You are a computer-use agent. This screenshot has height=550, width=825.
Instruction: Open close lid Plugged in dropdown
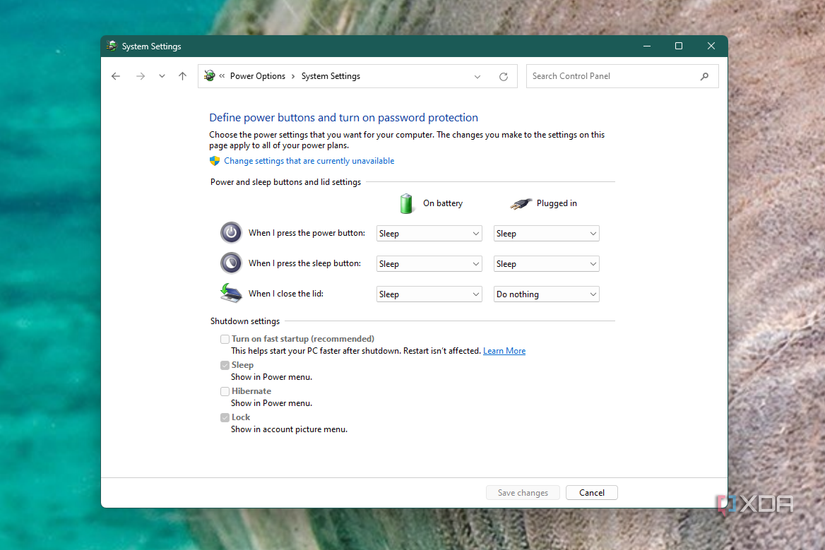pos(546,294)
